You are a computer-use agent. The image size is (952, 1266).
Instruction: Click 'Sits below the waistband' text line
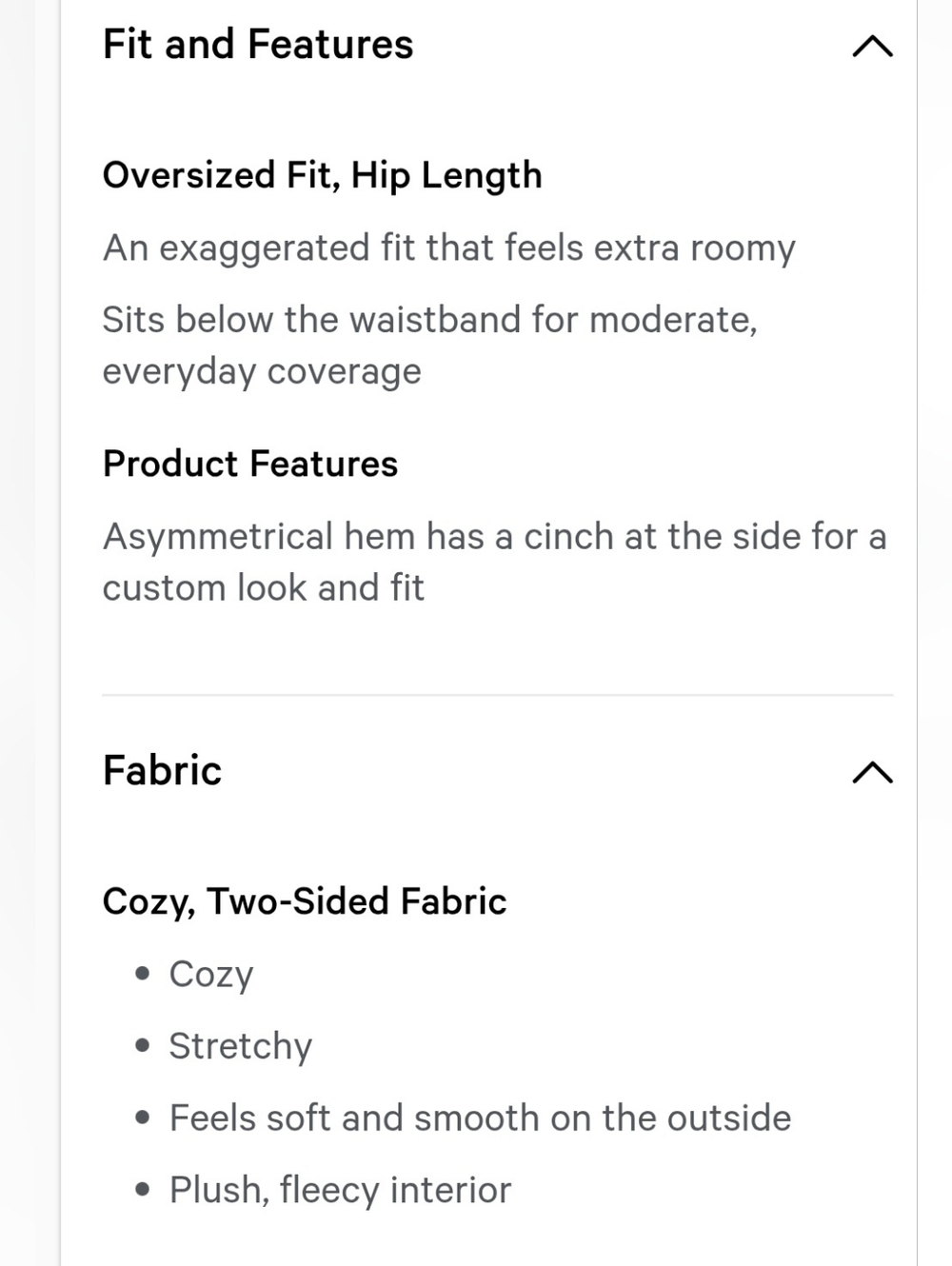429,320
